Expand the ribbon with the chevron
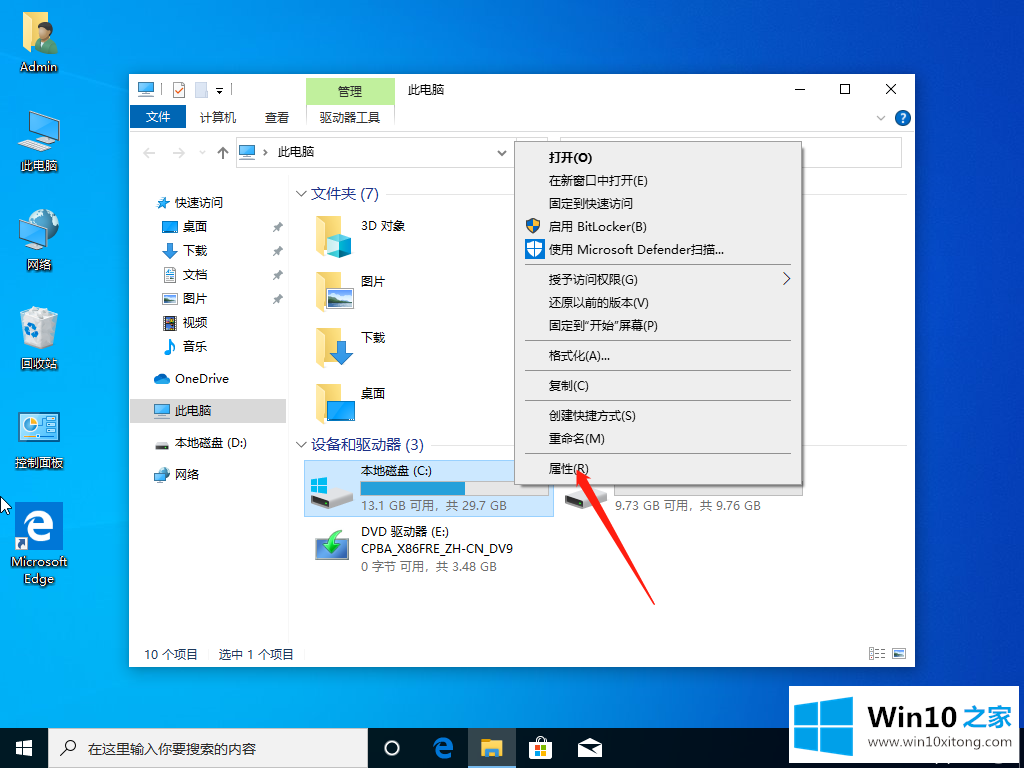The height and width of the screenshot is (768, 1024). [880, 118]
